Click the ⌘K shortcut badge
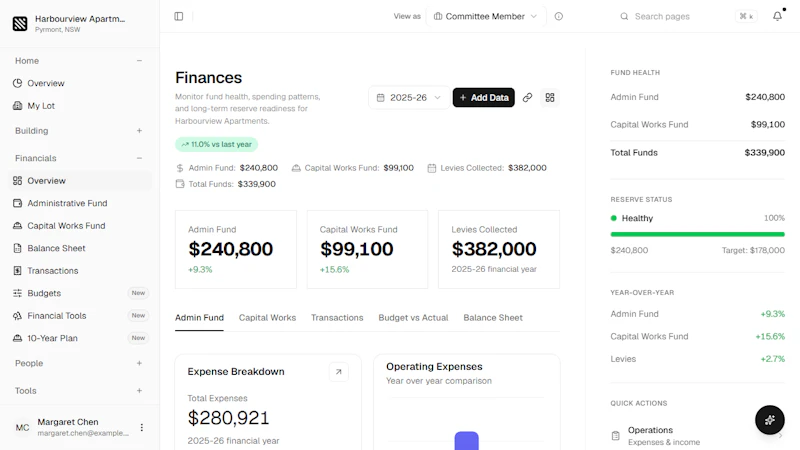Screen dimensions: 800x450 coord(746,16)
